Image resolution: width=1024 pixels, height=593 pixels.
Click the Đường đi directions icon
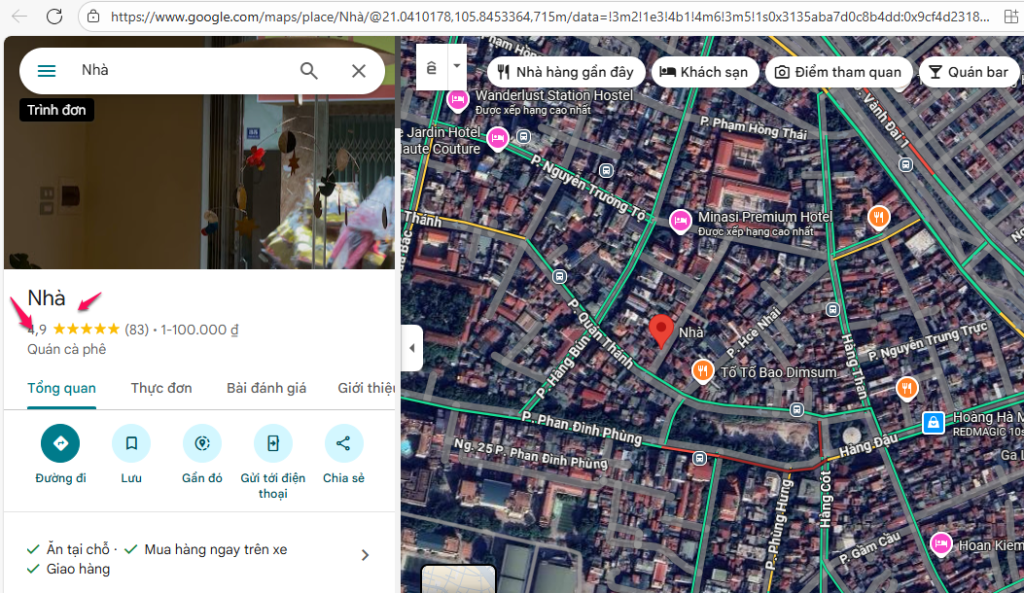tap(60, 443)
